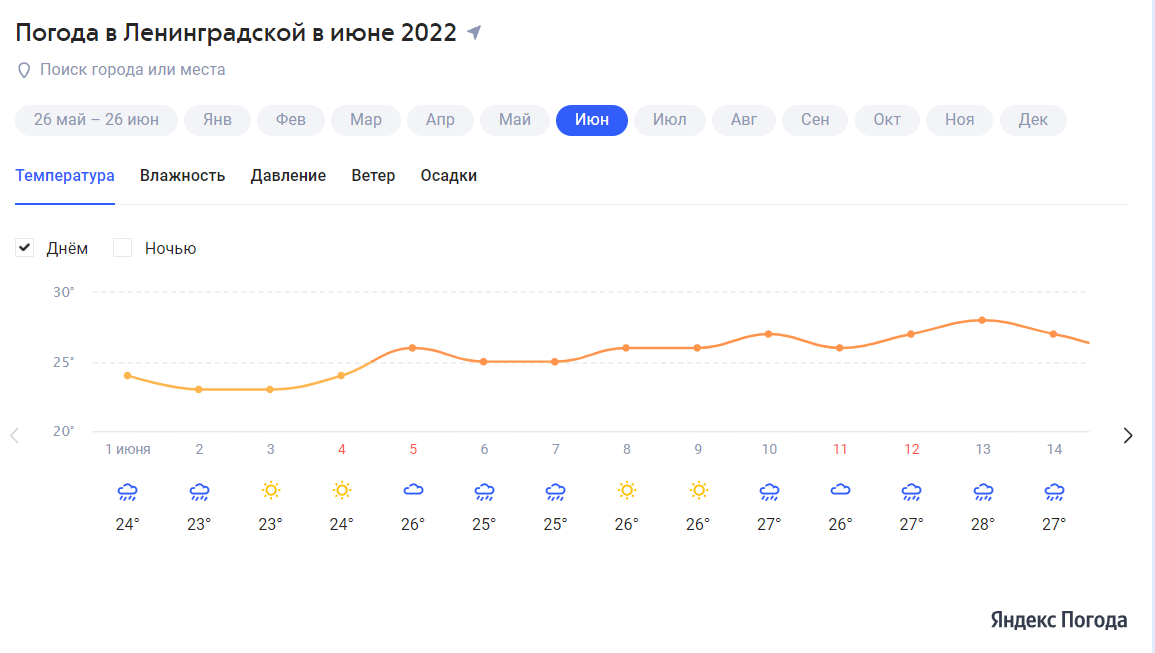This screenshot has width=1155, height=653.
Task: Click the cloud icon for June 11
Action: [840, 489]
